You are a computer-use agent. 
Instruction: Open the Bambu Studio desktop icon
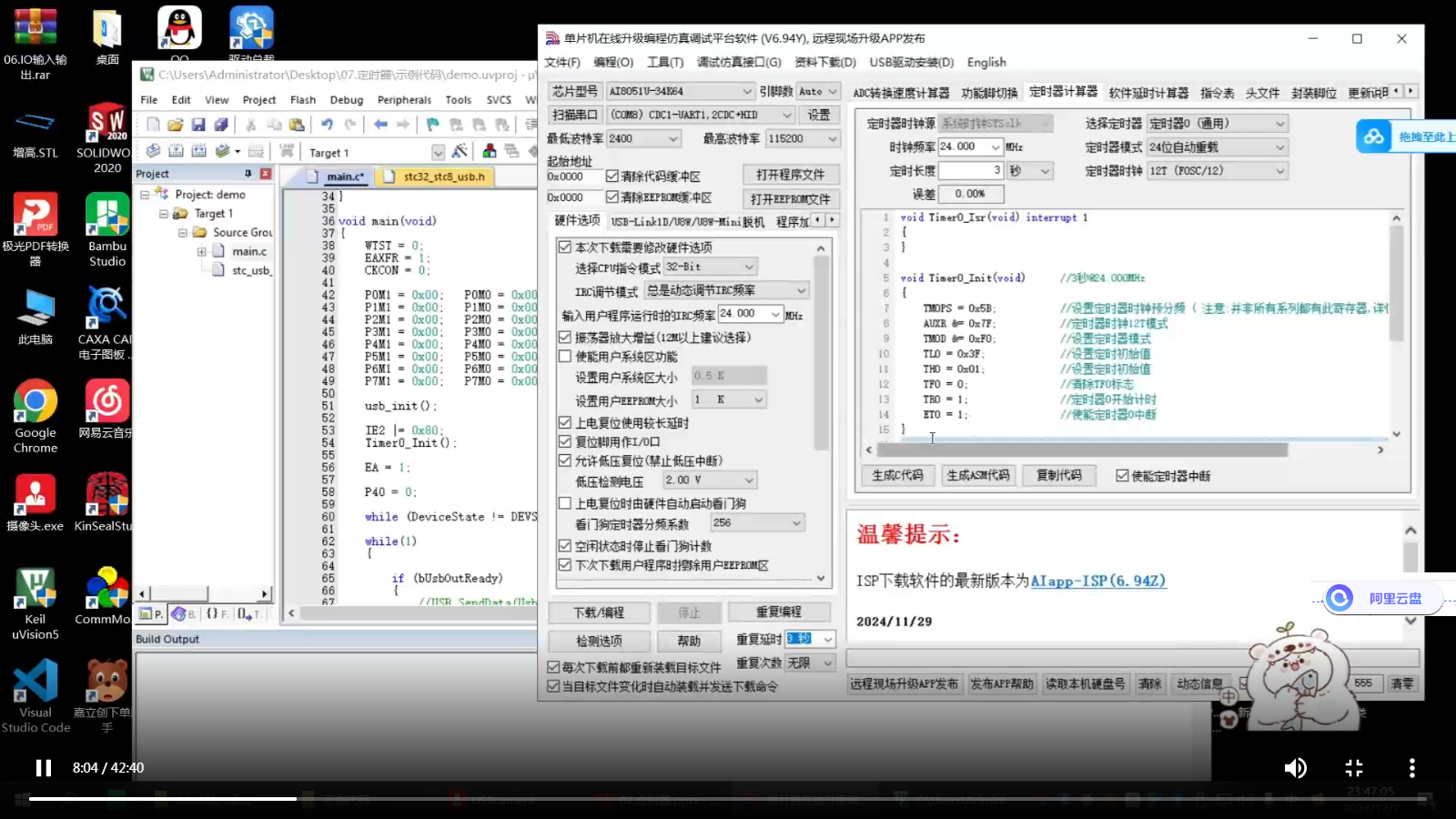107,229
